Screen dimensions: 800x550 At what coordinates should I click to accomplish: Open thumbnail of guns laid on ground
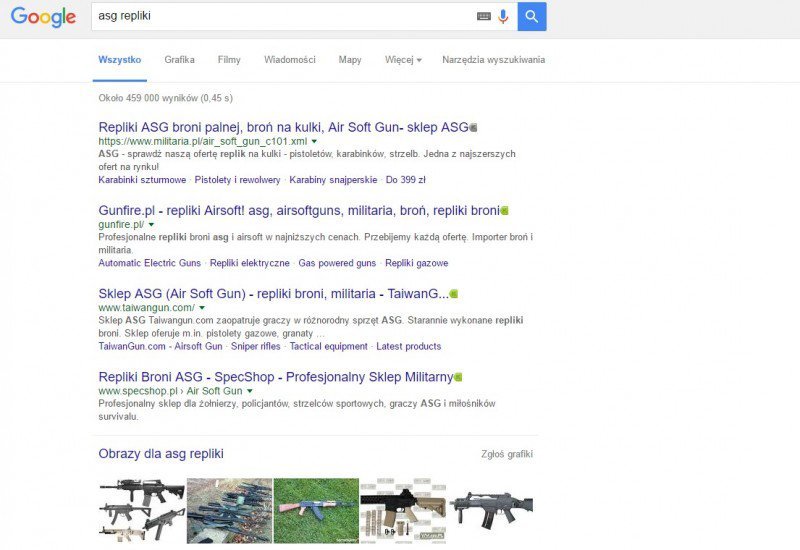(x=230, y=510)
